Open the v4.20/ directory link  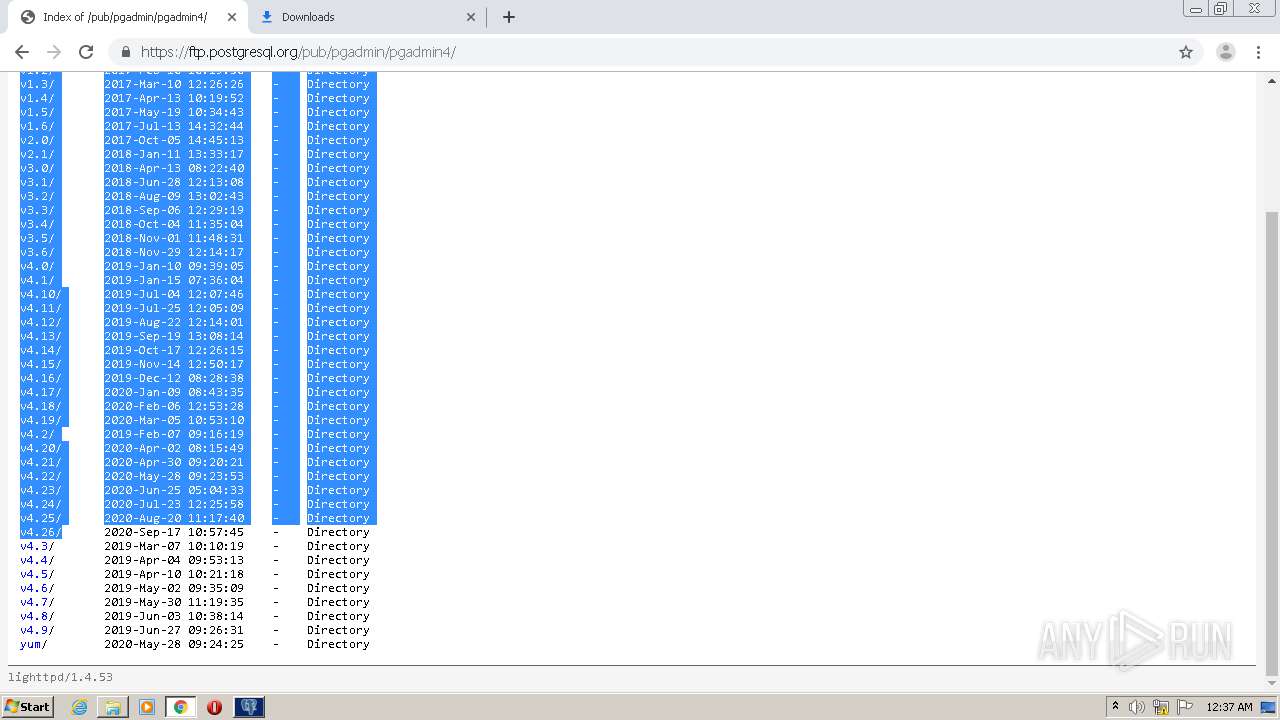pos(41,448)
